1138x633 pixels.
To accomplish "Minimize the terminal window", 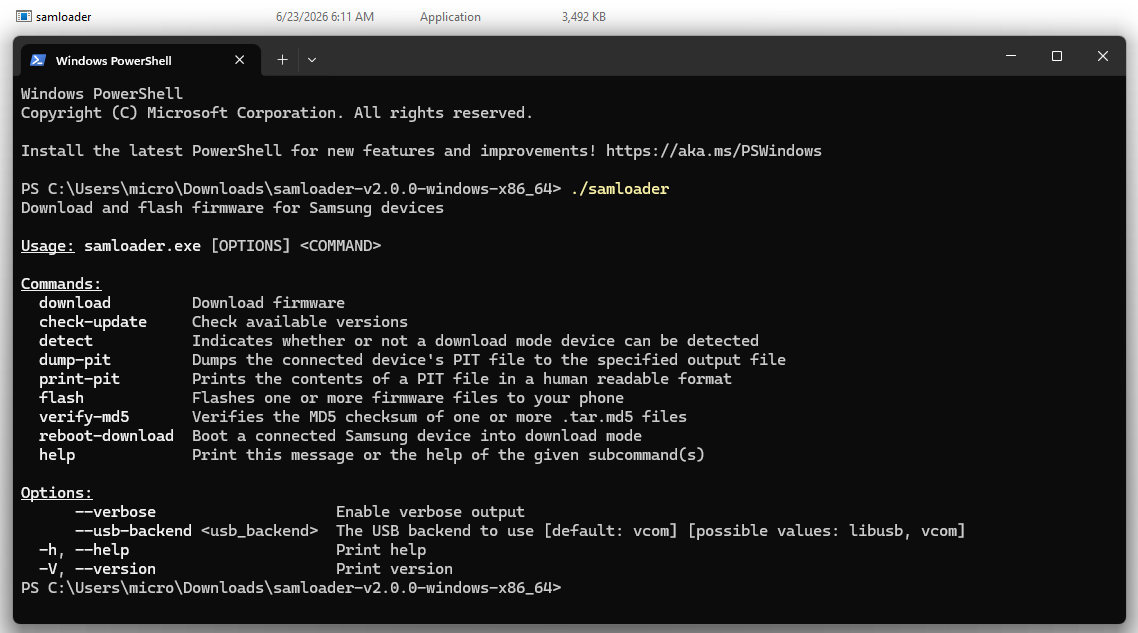I will point(1010,56).
